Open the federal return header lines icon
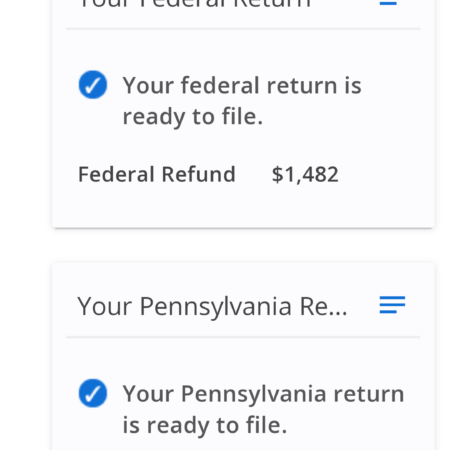Screen dimensions: 450x450 click(x=388, y=3)
